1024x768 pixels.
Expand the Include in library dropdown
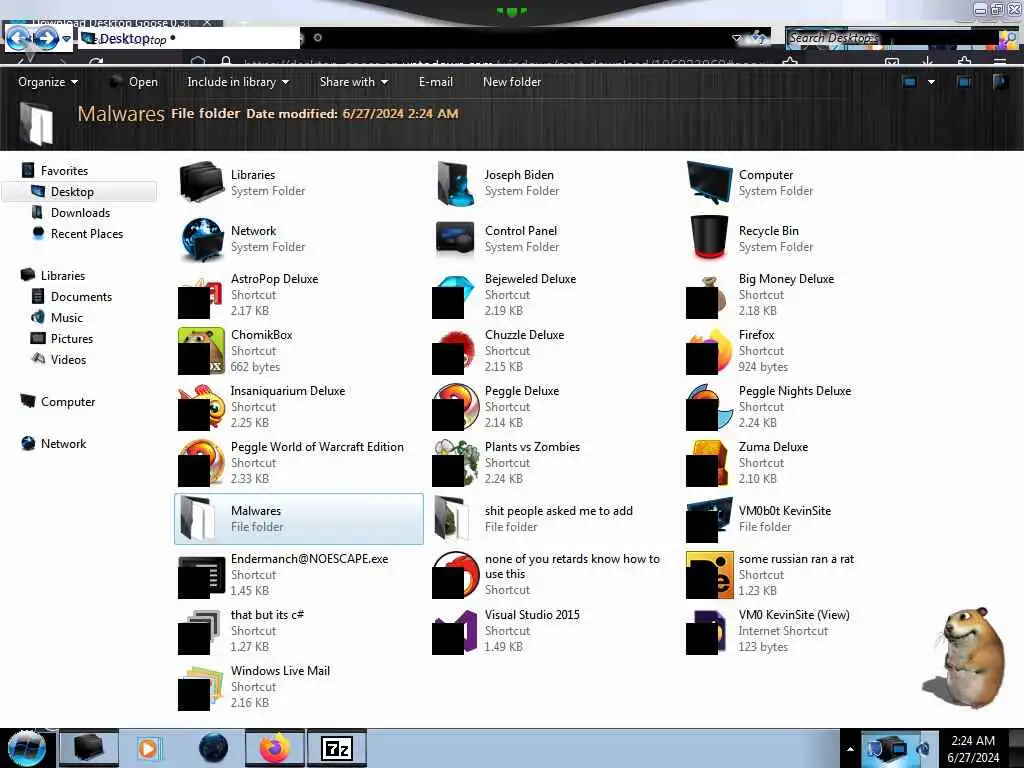238,82
